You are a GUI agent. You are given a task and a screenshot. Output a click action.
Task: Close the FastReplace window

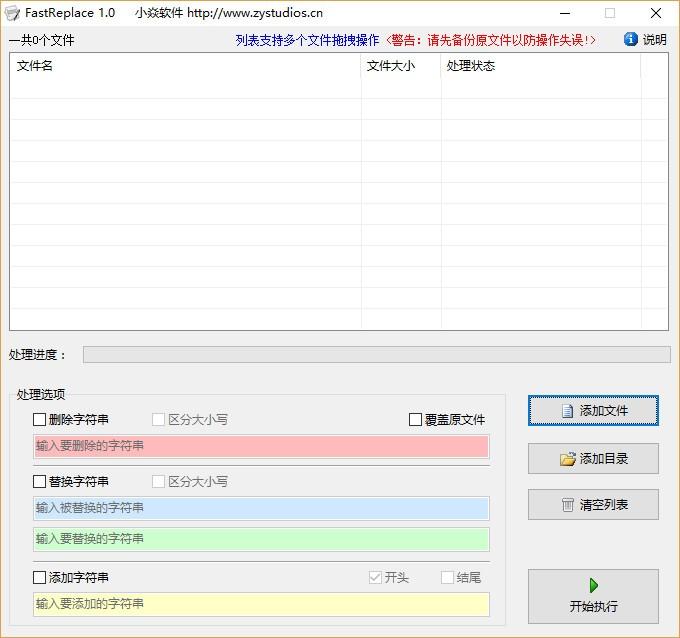point(656,13)
